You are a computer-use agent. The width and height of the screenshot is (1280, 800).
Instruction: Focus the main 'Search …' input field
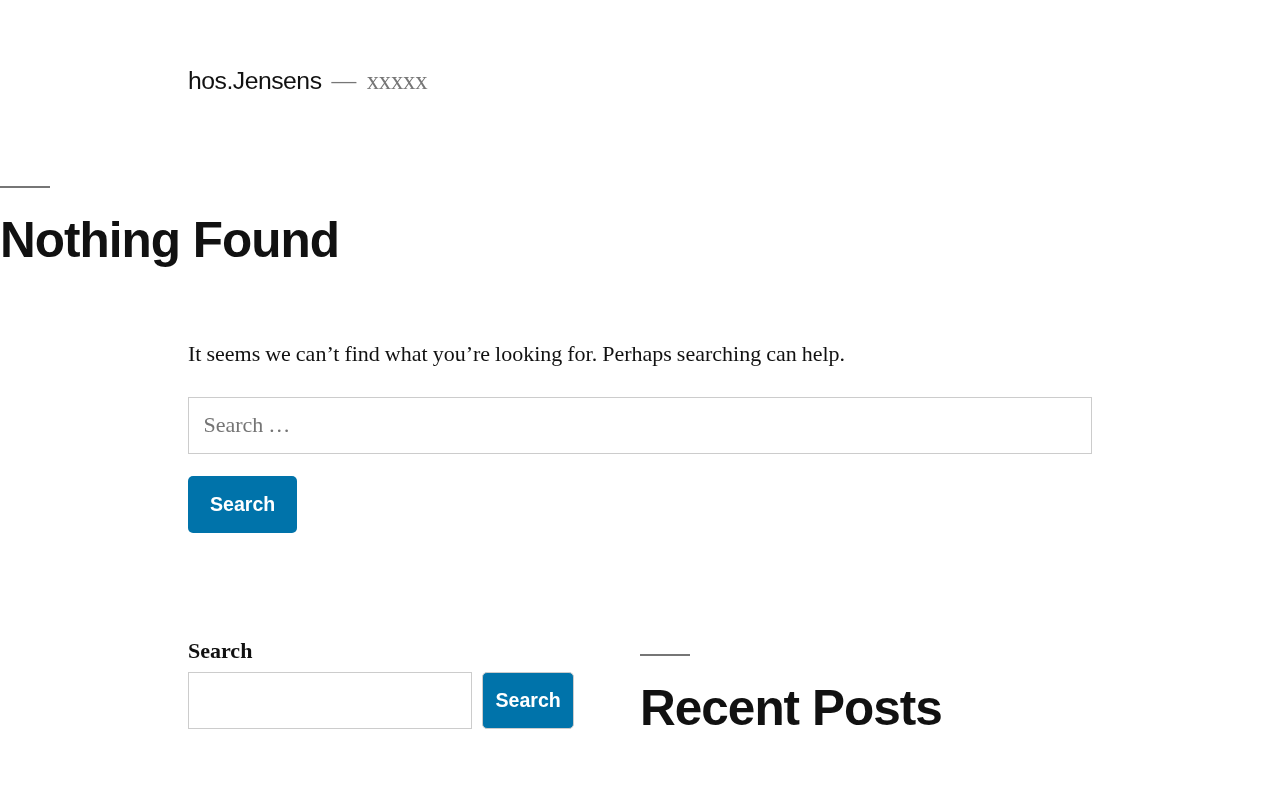640,425
